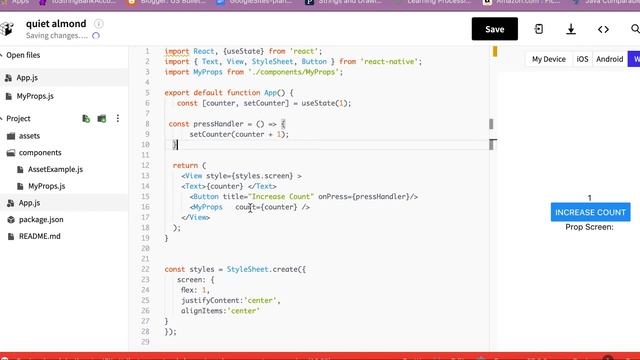Click justifyContent:'center' on line 25

(x=229, y=300)
